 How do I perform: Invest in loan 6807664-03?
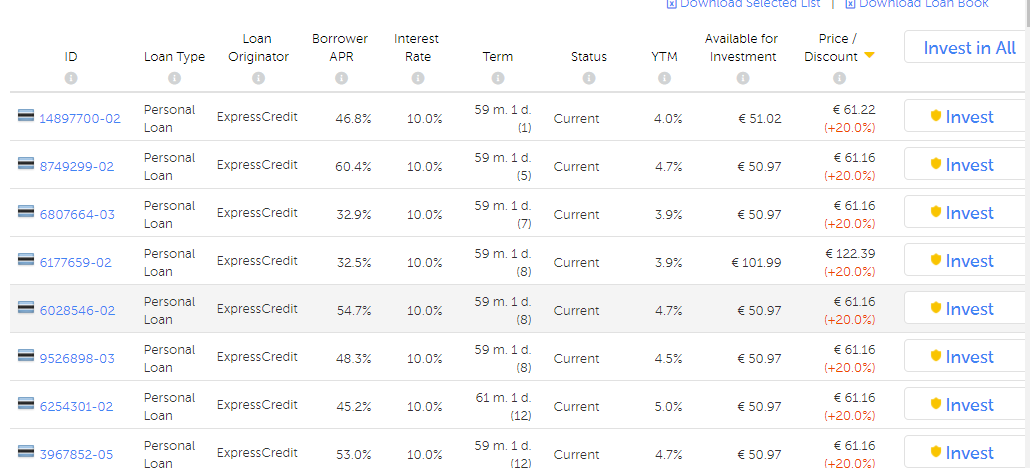click(x=961, y=213)
